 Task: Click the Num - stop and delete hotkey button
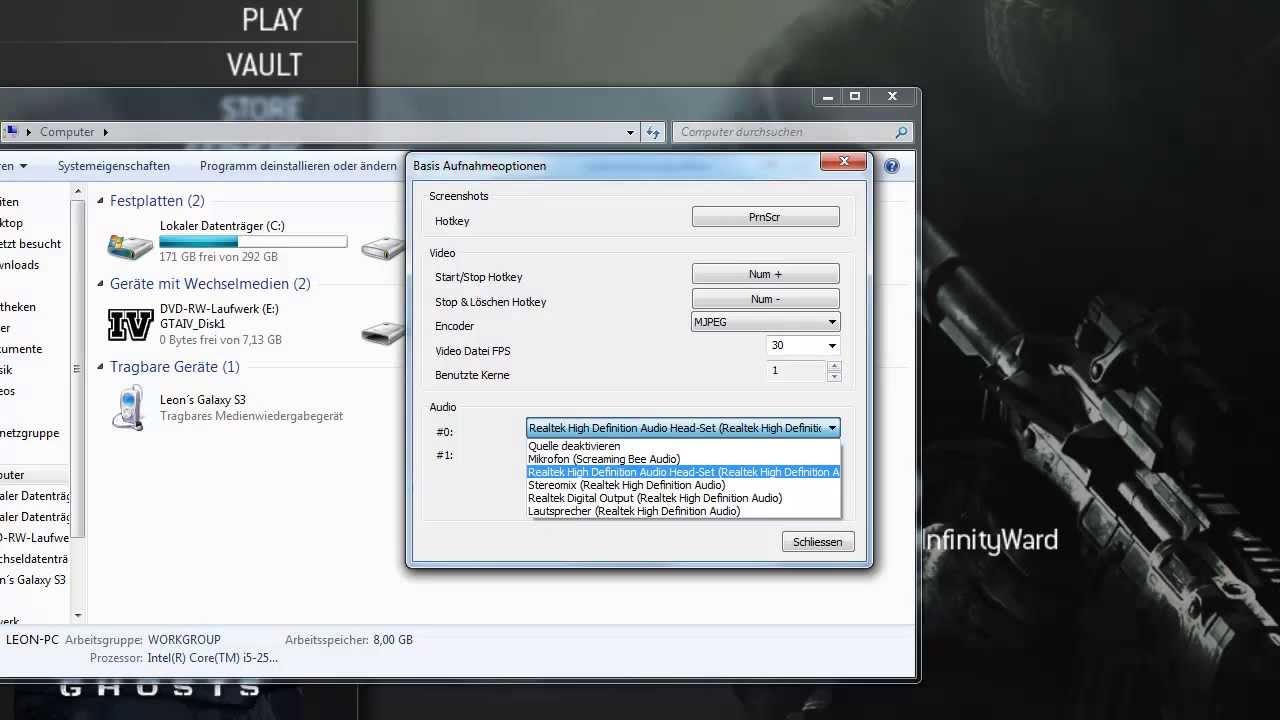pyautogui.click(x=765, y=299)
